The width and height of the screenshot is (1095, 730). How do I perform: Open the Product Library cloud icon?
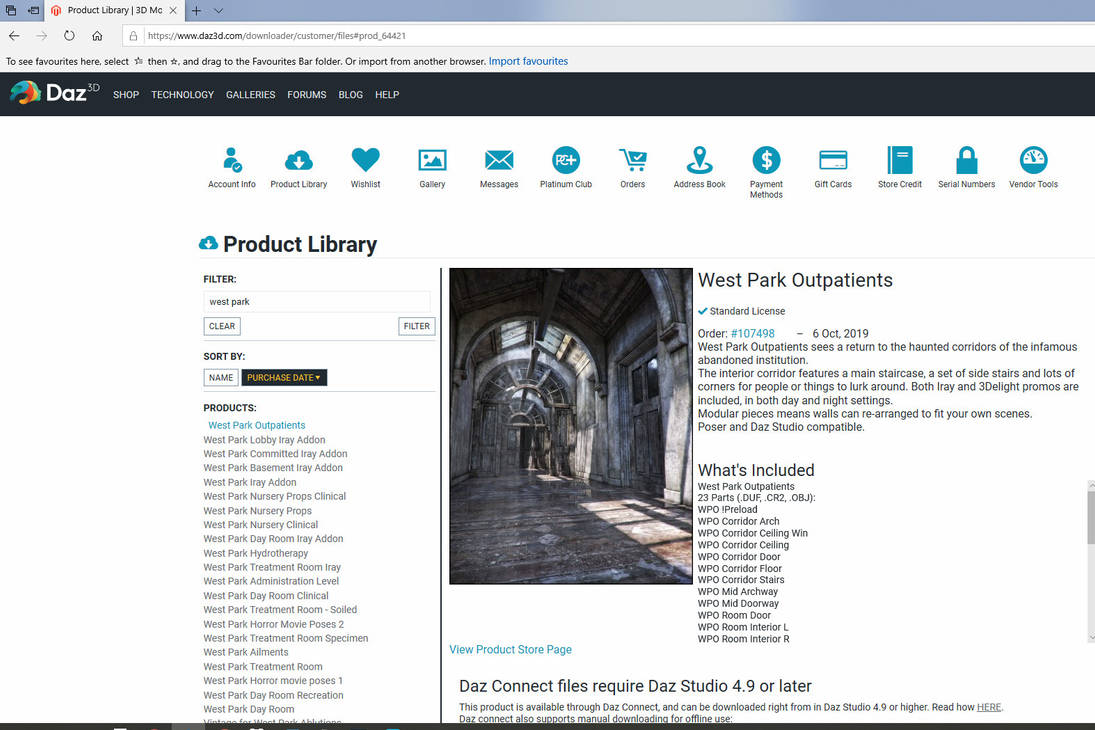[x=298, y=161]
